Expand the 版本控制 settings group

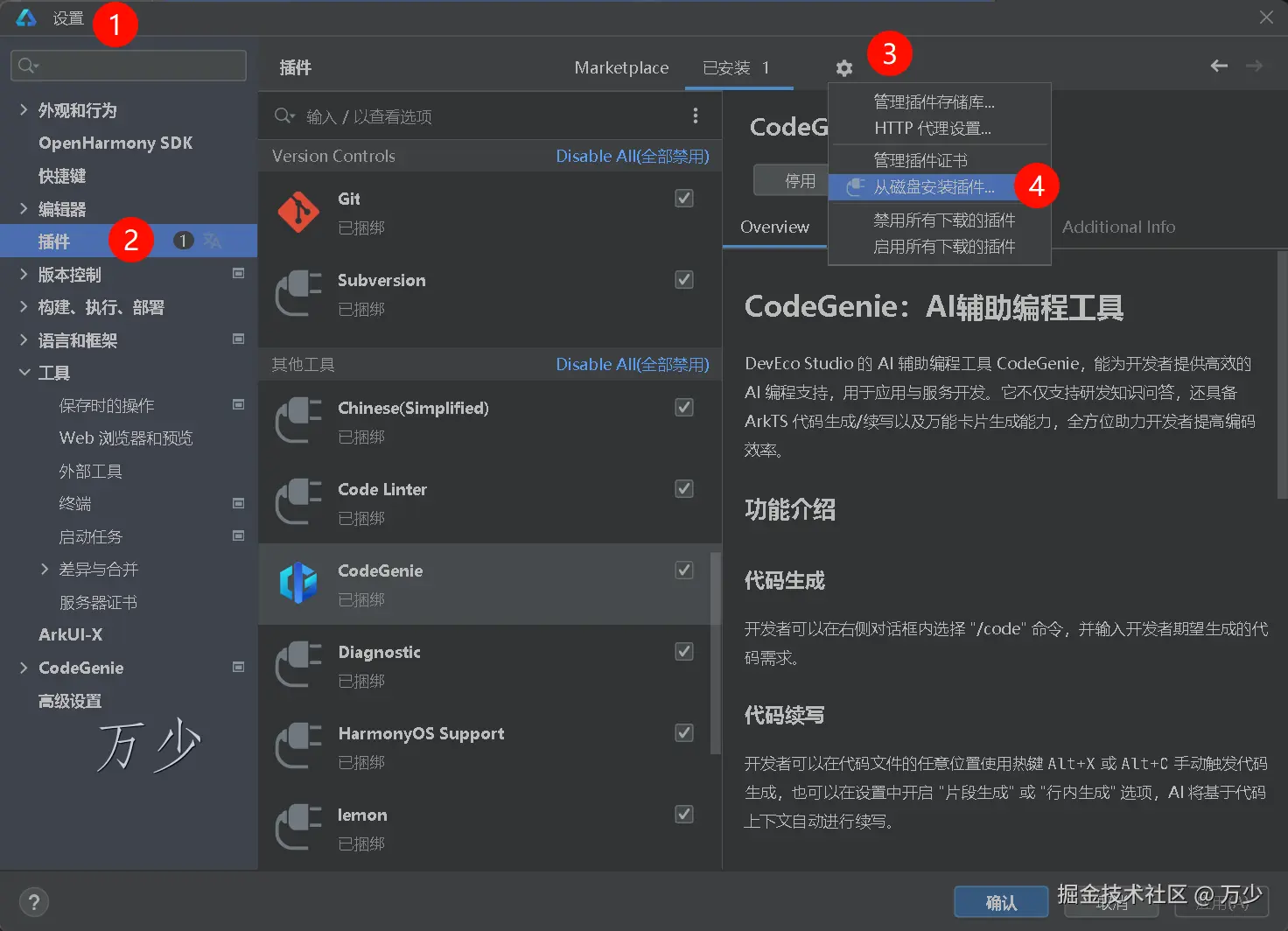pos(24,274)
